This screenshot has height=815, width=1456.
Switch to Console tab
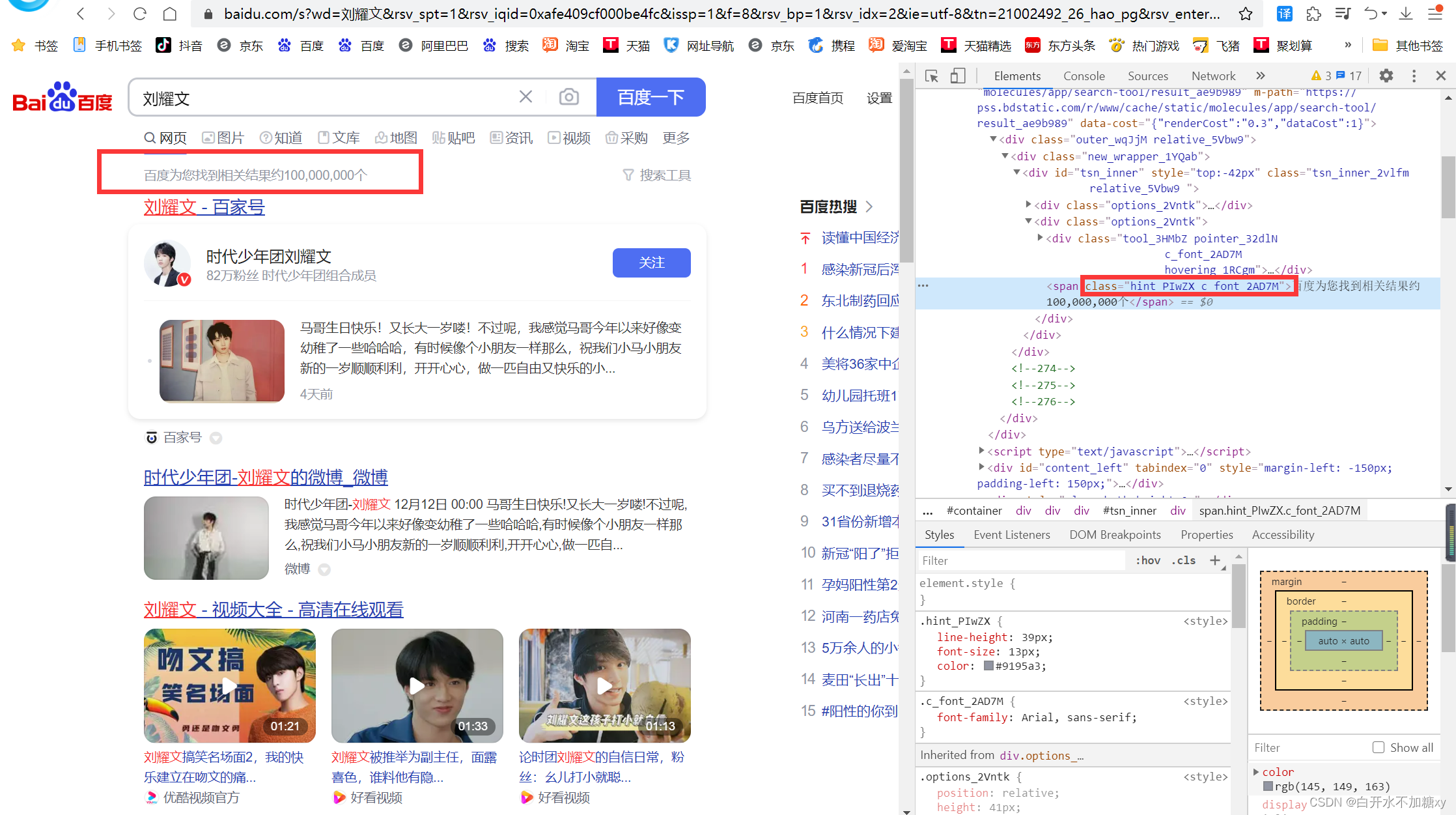tap(1084, 76)
